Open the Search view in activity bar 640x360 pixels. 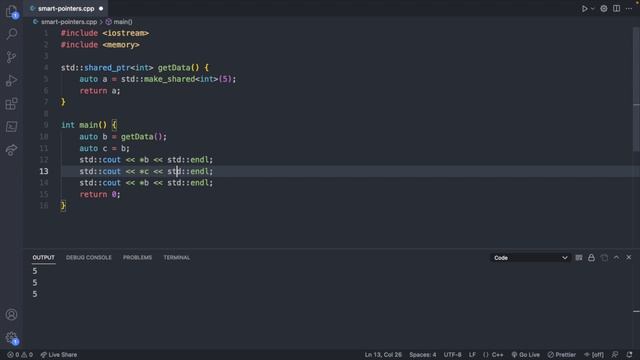point(11,34)
